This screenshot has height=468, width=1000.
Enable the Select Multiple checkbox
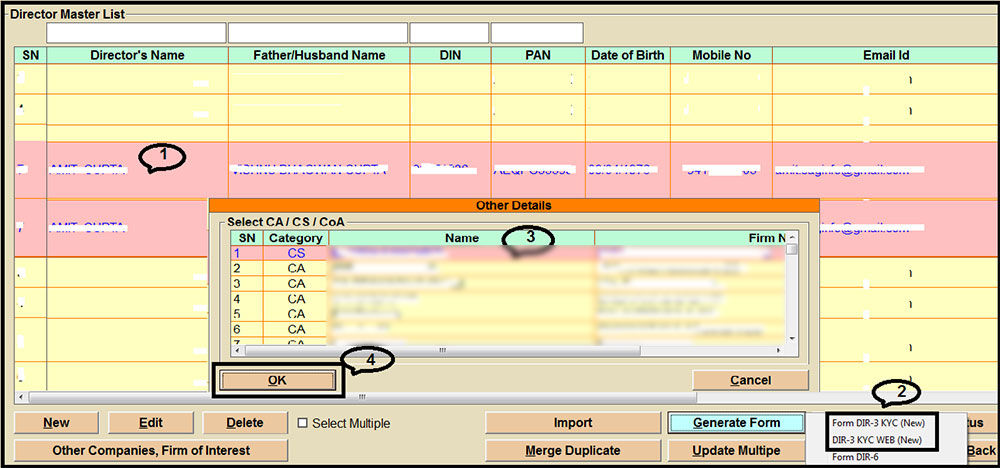pyautogui.click(x=303, y=423)
